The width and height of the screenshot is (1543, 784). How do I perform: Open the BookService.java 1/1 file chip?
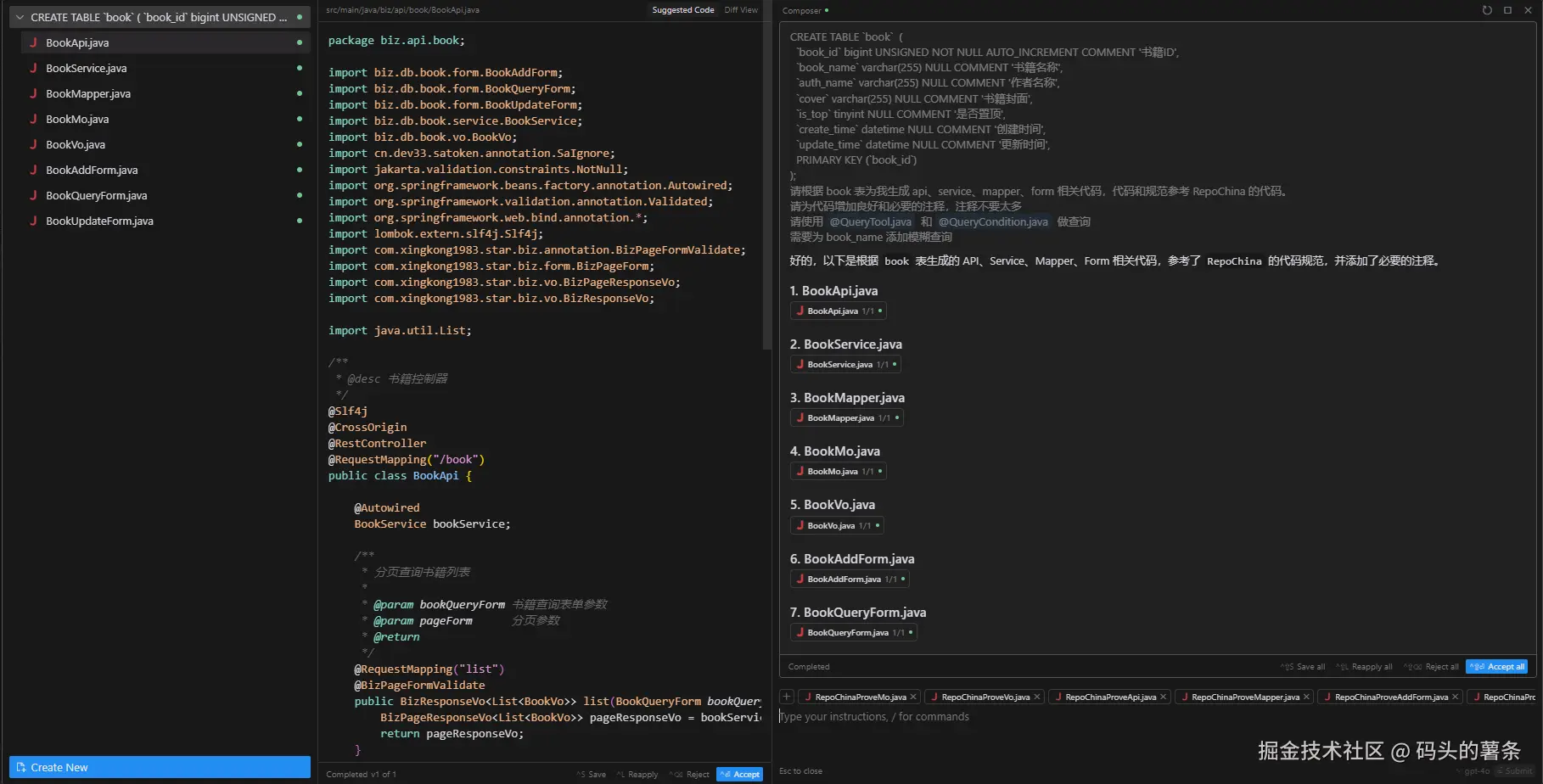845,365
